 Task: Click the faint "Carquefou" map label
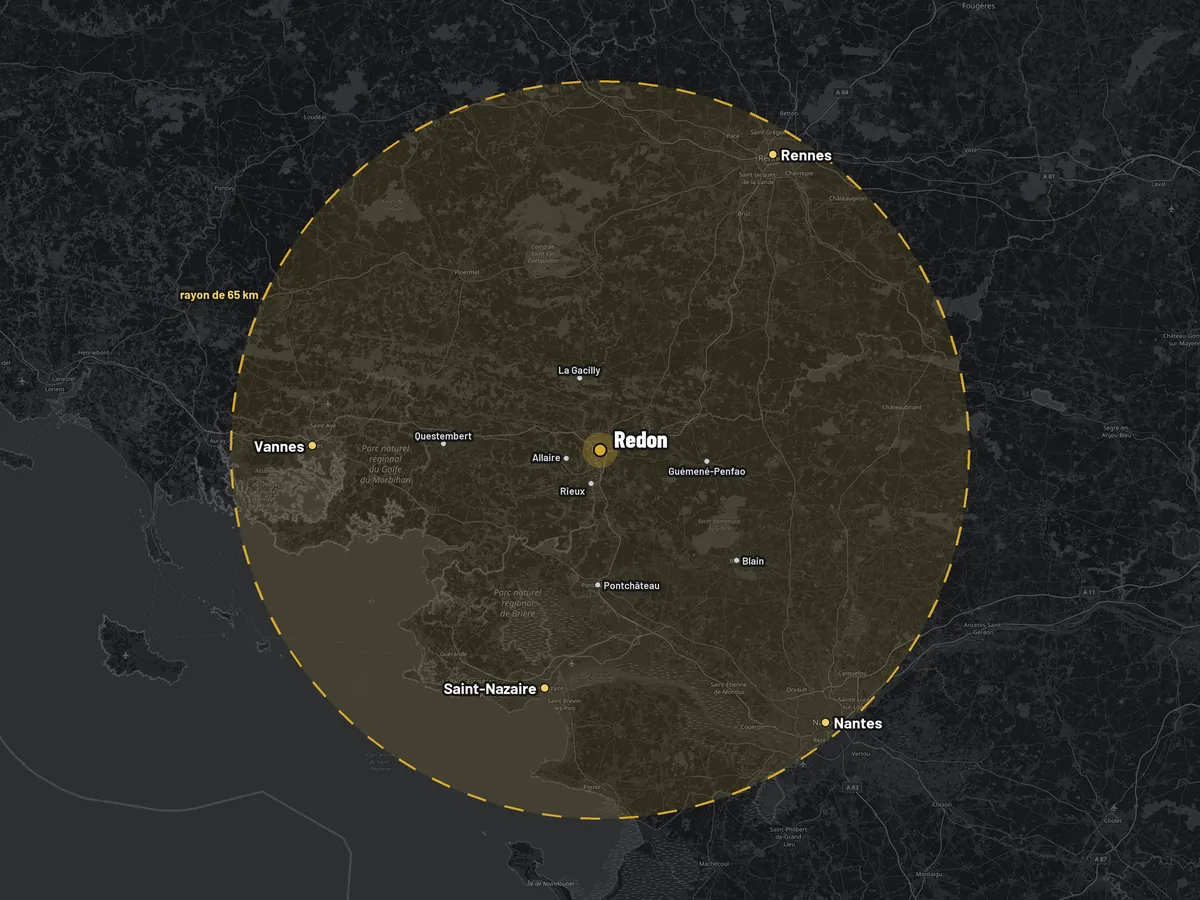[x=853, y=673]
